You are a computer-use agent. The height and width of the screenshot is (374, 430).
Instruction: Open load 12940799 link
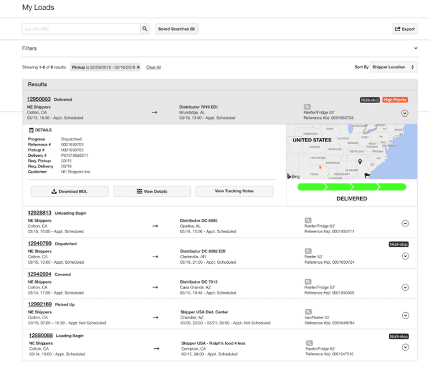(39, 243)
